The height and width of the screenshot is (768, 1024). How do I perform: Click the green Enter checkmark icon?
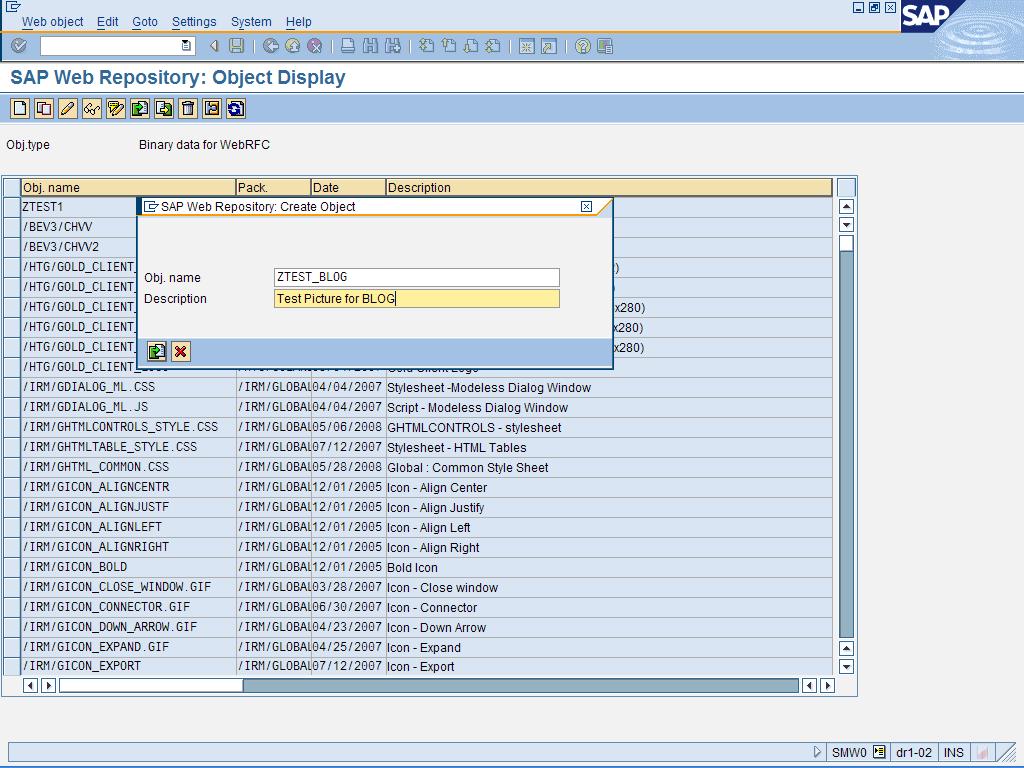[20, 46]
